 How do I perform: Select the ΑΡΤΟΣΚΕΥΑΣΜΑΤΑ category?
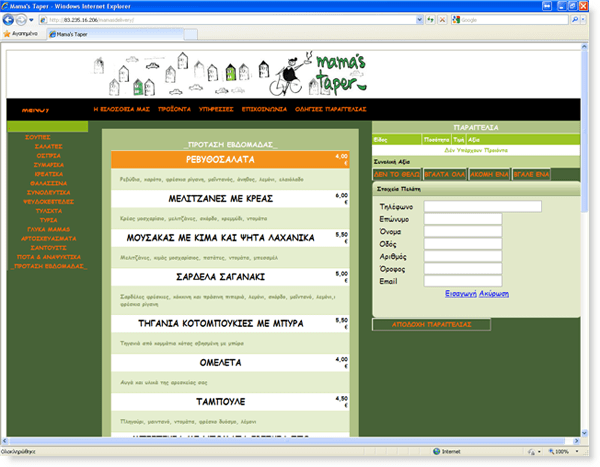click(49, 238)
